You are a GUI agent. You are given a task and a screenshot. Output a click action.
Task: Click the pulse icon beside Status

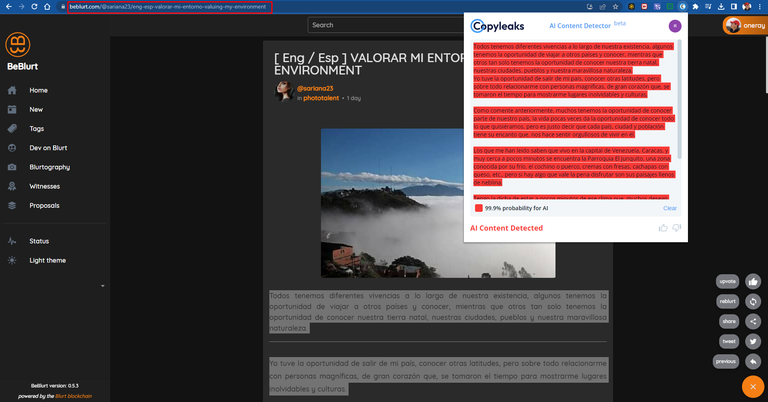pos(12,241)
